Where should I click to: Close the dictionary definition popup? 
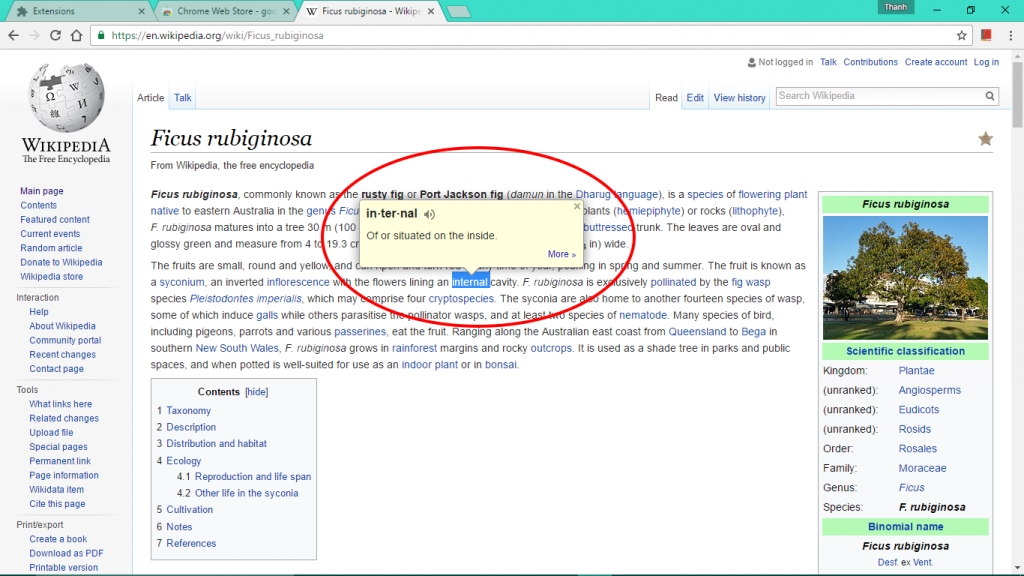click(577, 206)
